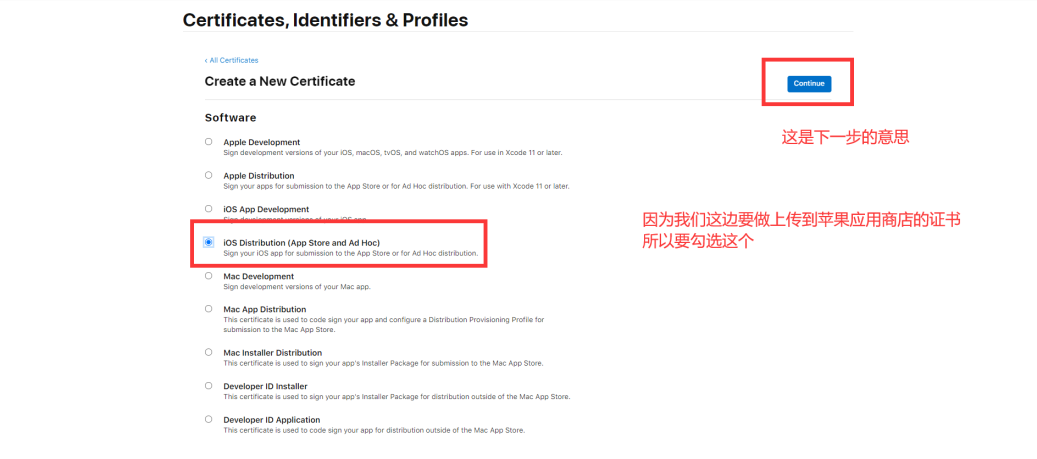Click the Mac Development label text
The height and width of the screenshot is (459, 1037).
point(259,276)
